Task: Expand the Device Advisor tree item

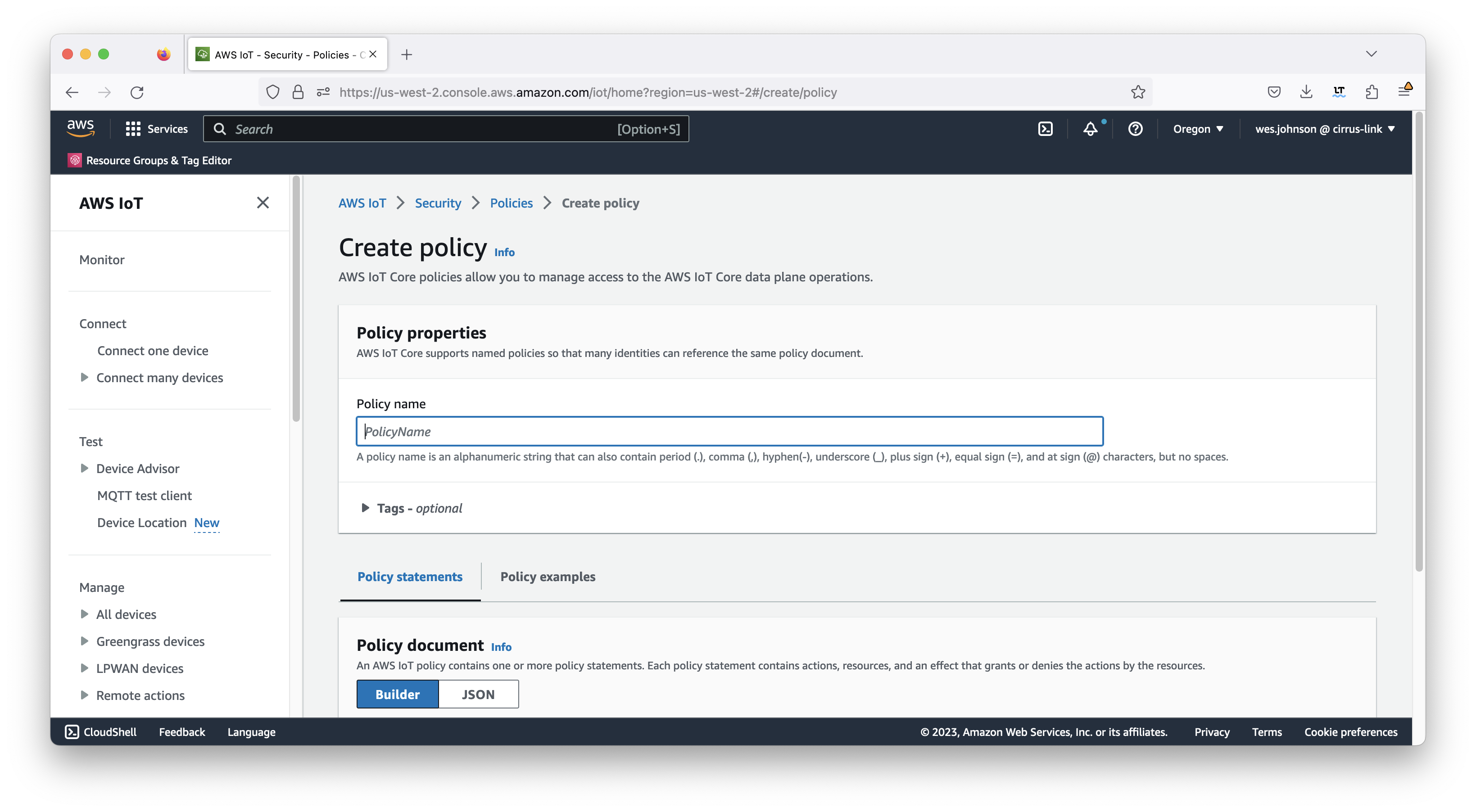Action: (x=84, y=469)
